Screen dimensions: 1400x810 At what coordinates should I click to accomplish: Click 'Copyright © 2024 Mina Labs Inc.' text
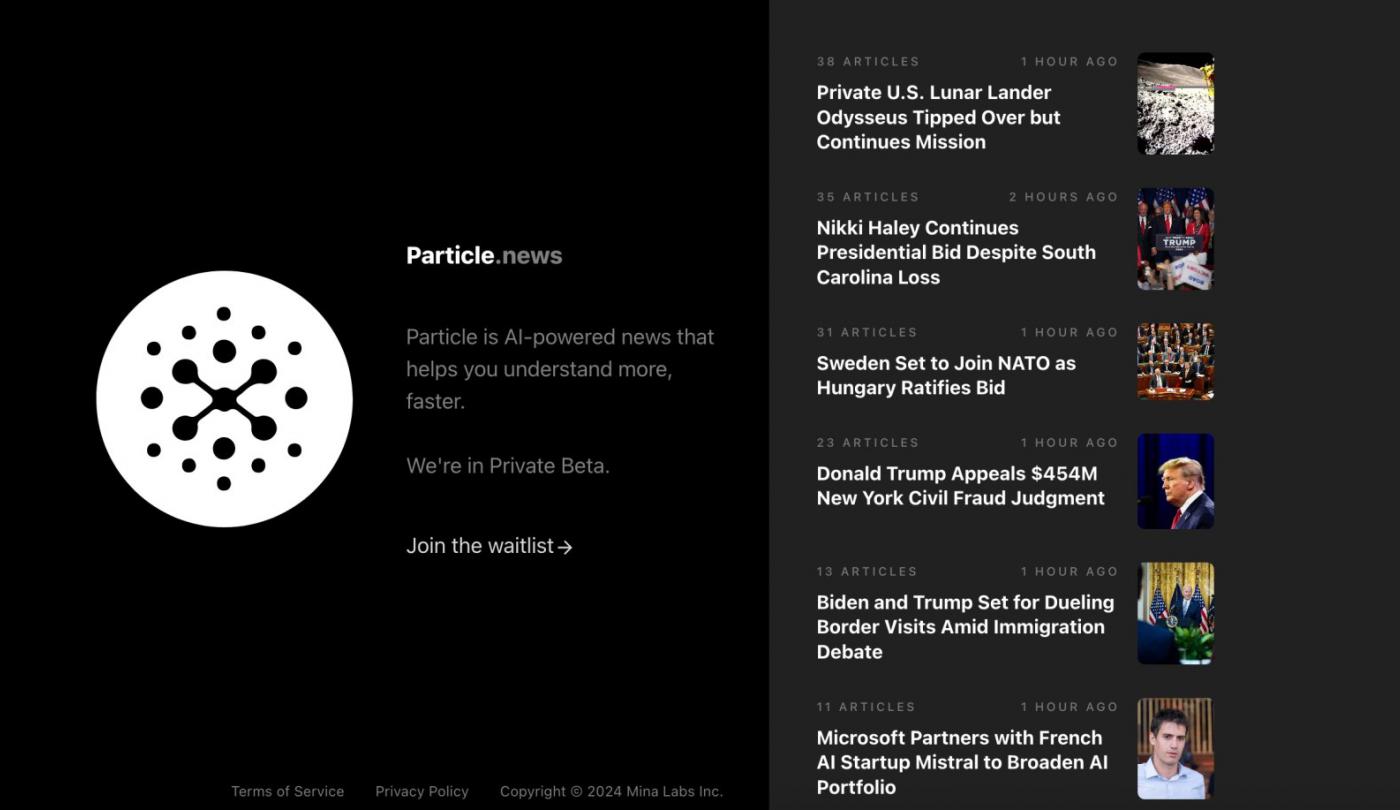[611, 791]
